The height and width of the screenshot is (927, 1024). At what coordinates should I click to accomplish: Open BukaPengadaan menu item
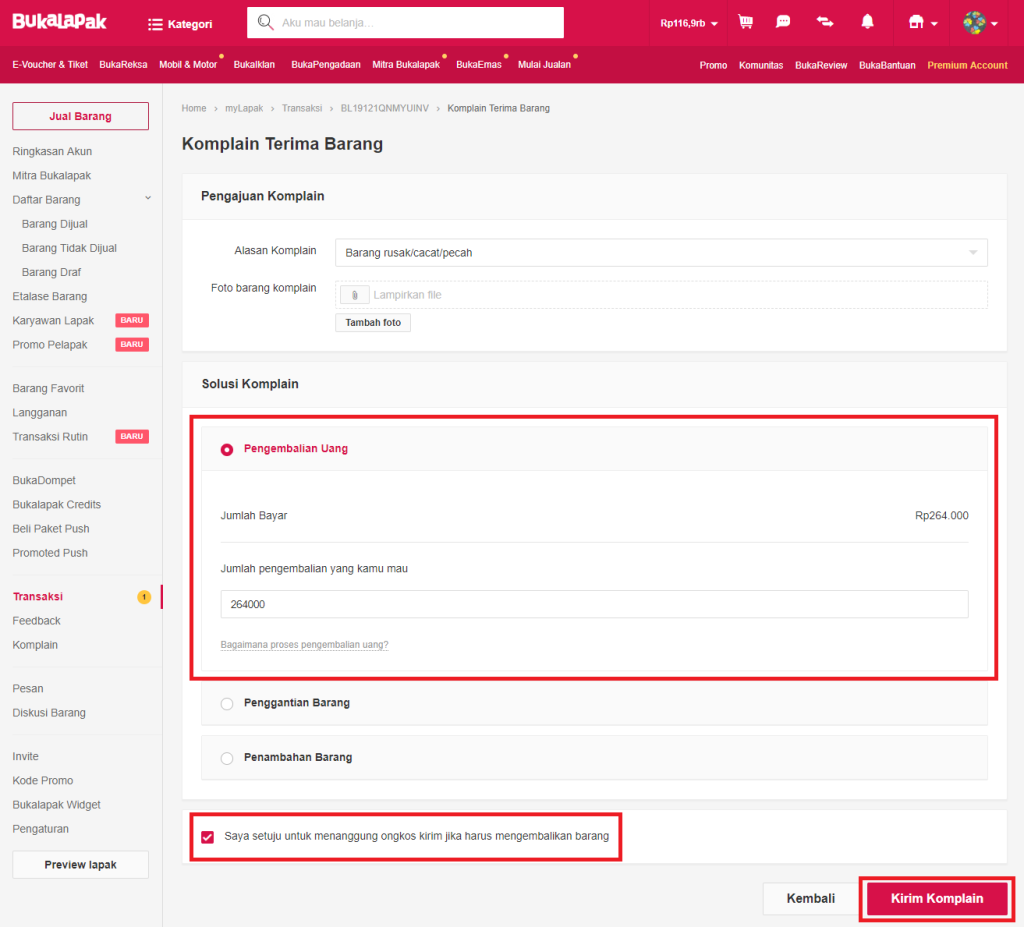click(326, 65)
